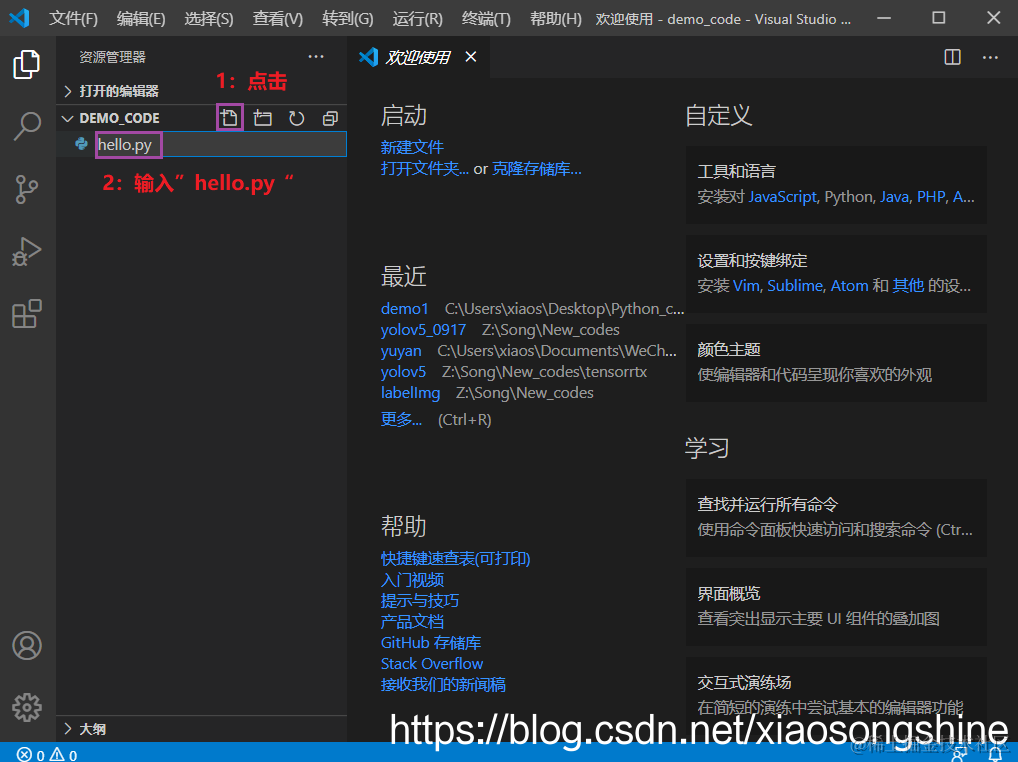Click the New Folder icon in DEMO_CODE

point(263,118)
